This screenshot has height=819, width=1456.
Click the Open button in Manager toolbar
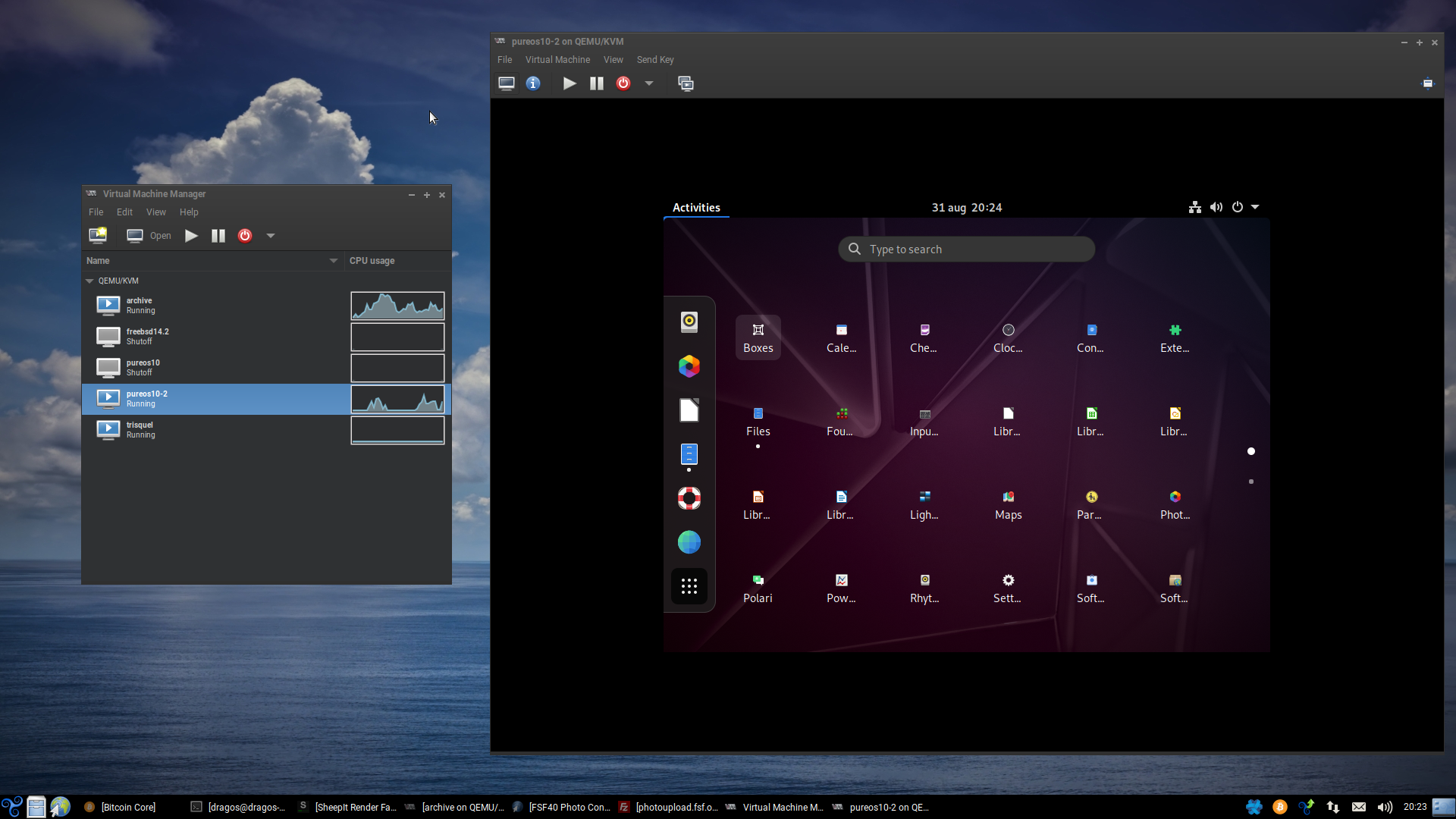tap(149, 236)
